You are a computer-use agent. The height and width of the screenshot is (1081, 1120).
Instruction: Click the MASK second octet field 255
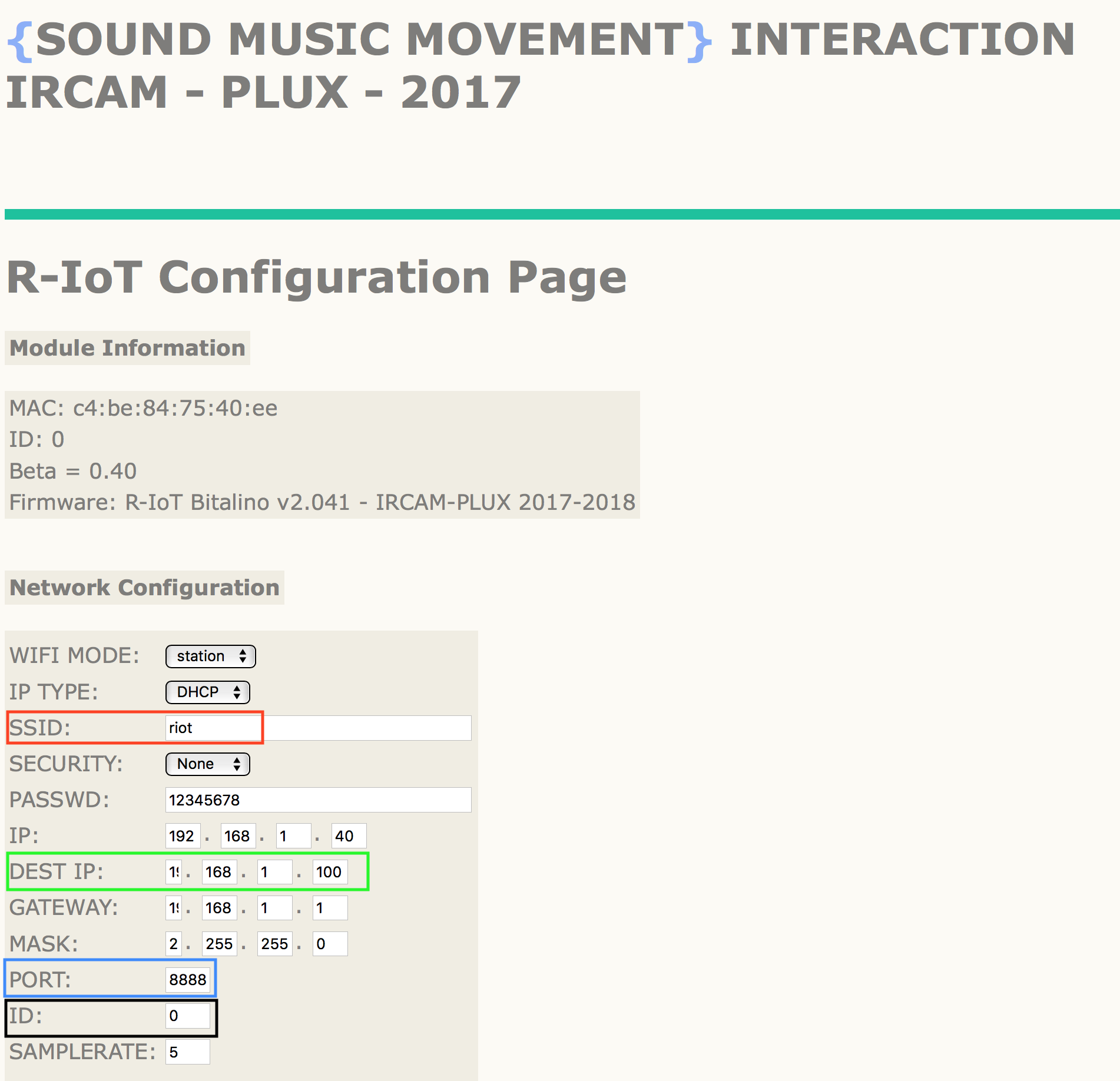219,943
